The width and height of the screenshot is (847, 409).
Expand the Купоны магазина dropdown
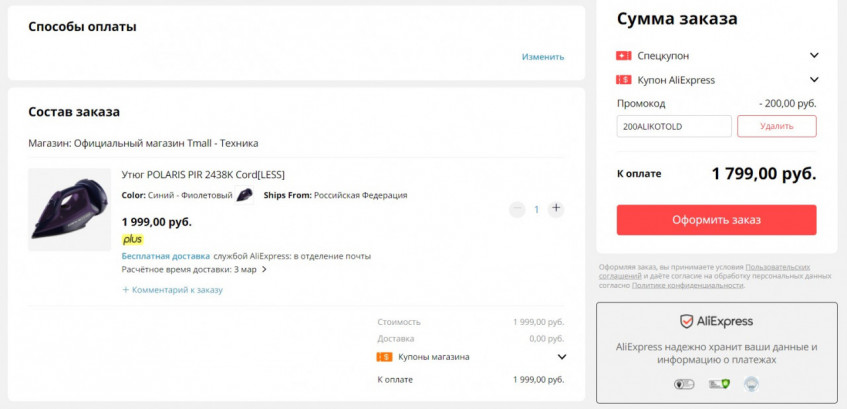561,357
